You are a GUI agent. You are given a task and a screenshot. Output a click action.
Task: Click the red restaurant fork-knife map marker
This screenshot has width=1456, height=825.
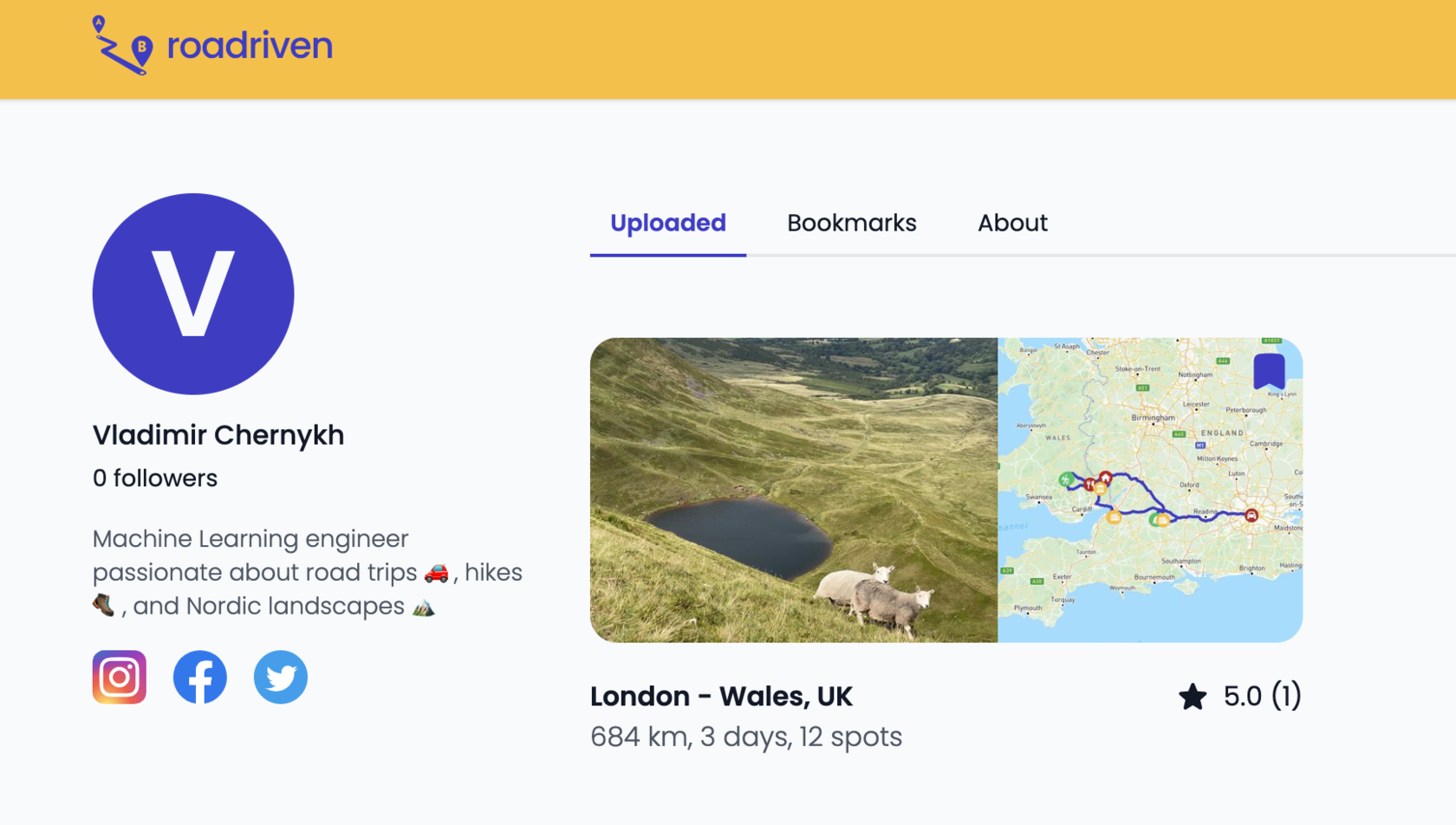[x=1089, y=484]
